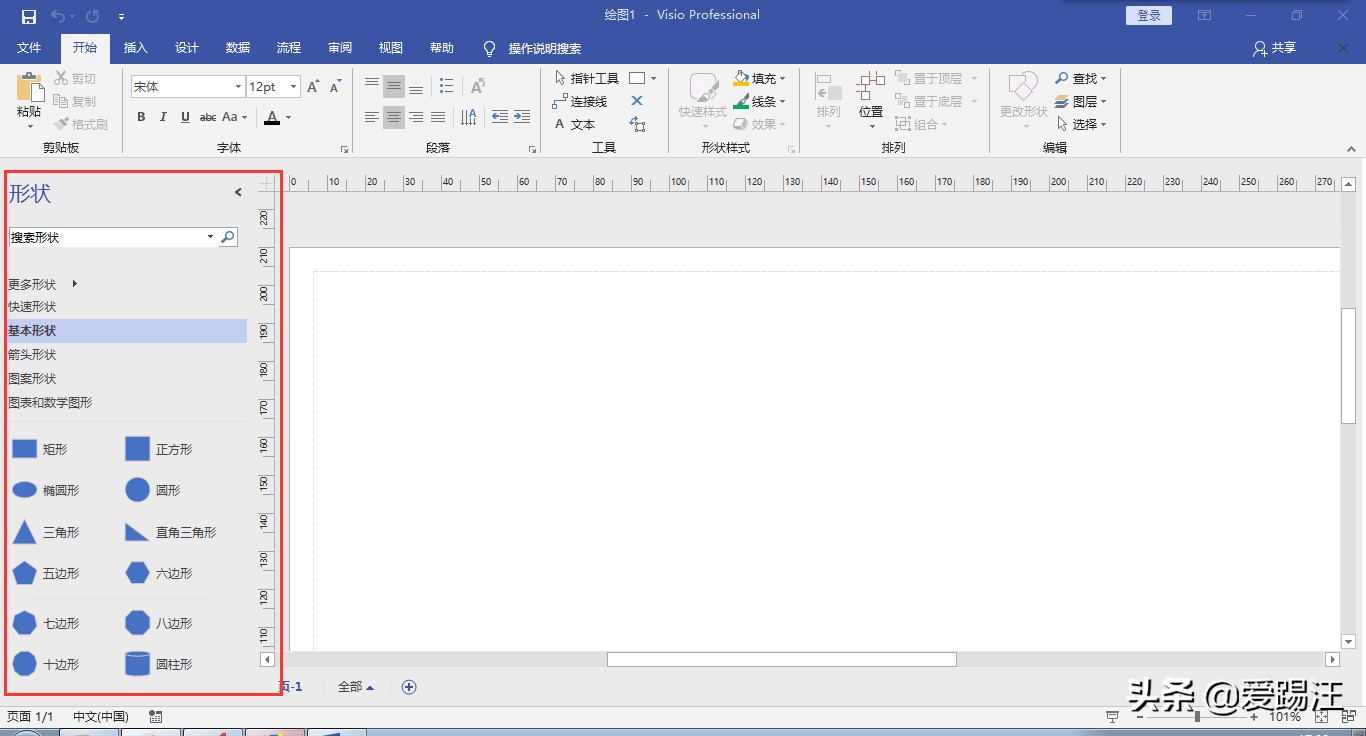
Task: Switch to the 视图 View tab
Action: click(391, 48)
